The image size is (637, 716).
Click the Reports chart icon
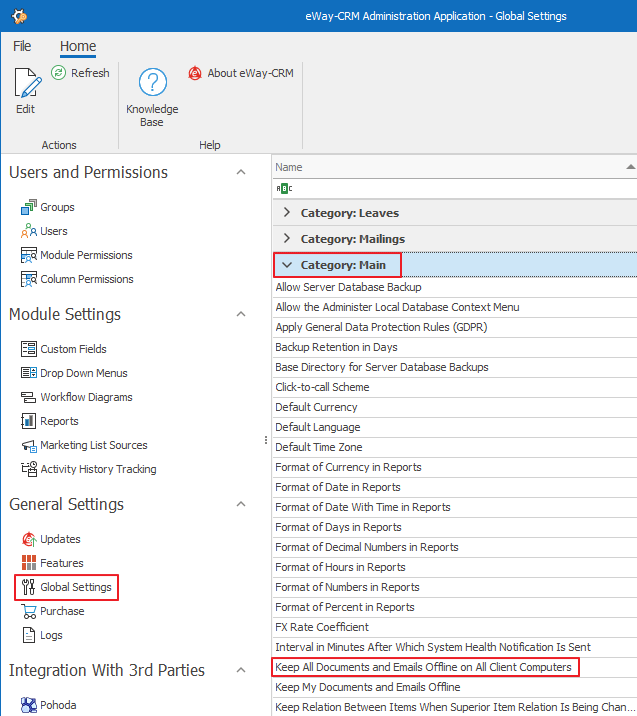point(29,421)
